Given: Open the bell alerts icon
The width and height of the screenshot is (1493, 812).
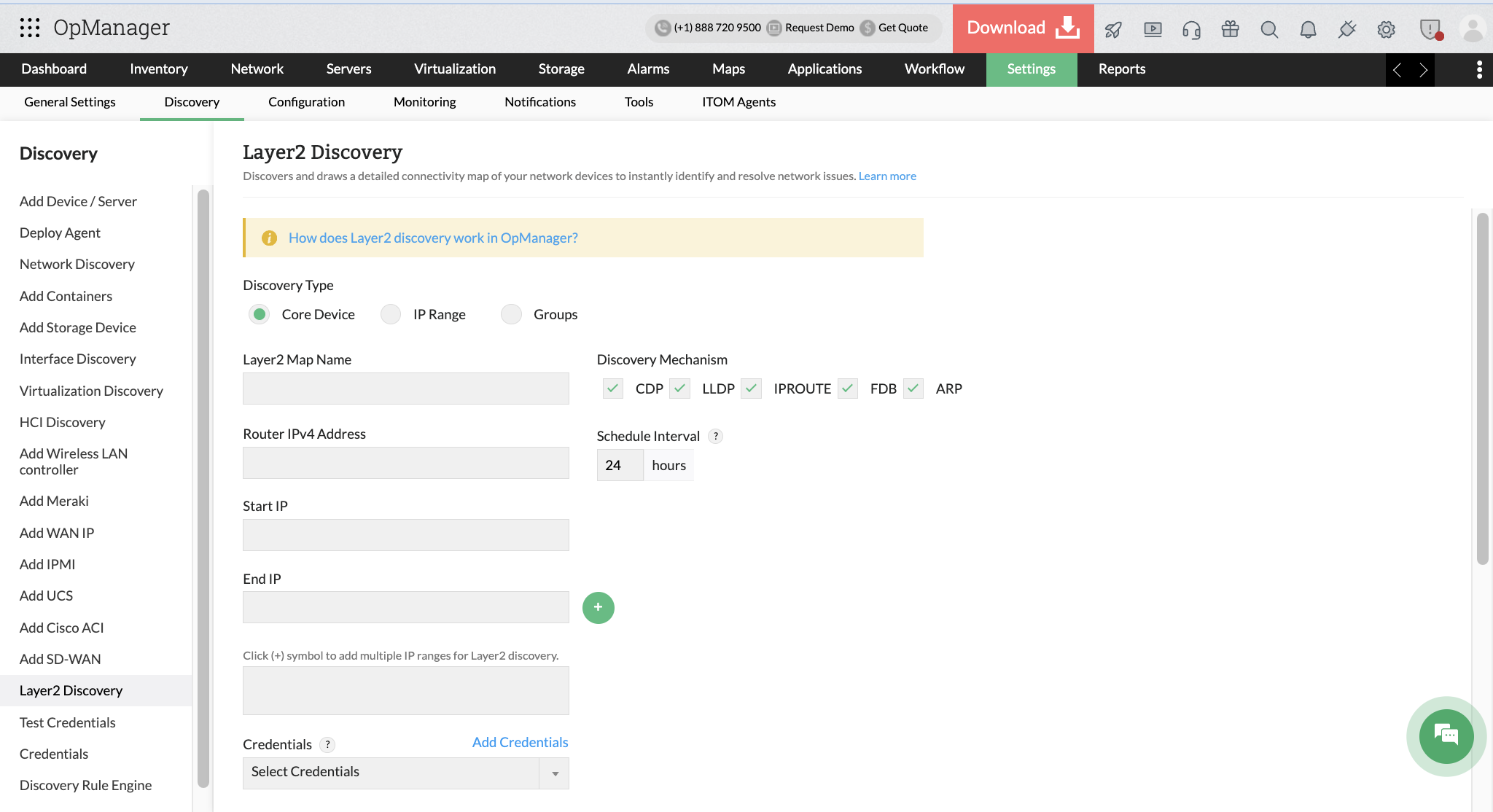Looking at the screenshot, I should pos(1308,29).
